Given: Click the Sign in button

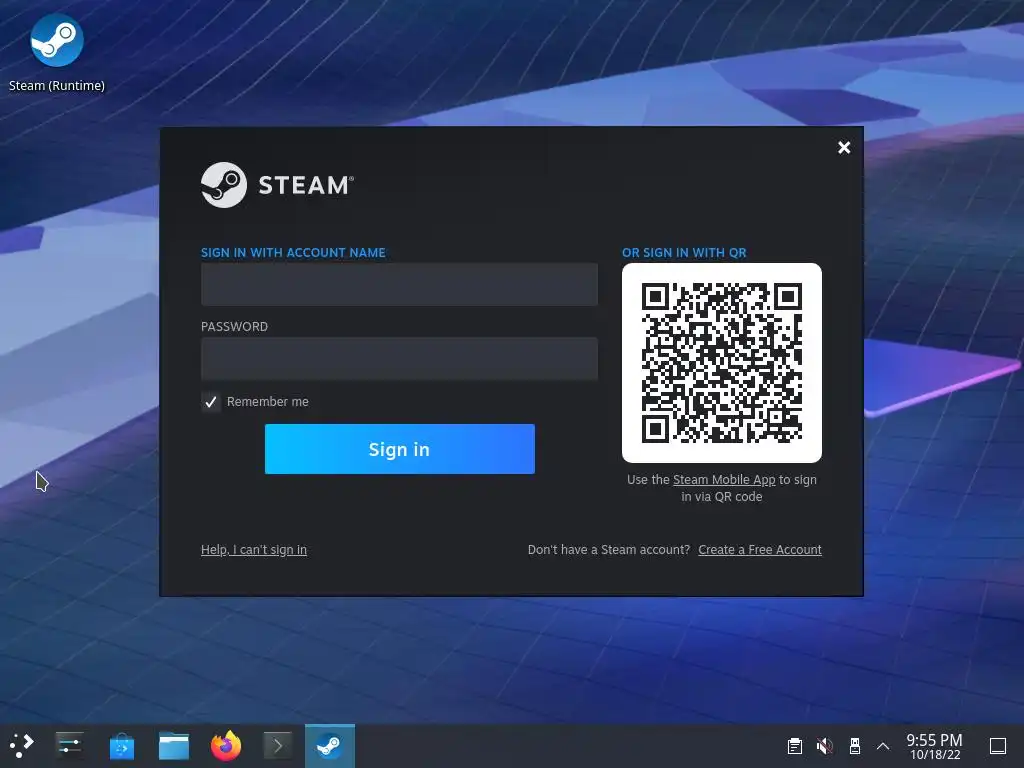Looking at the screenshot, I should click(x=399, y=449).
